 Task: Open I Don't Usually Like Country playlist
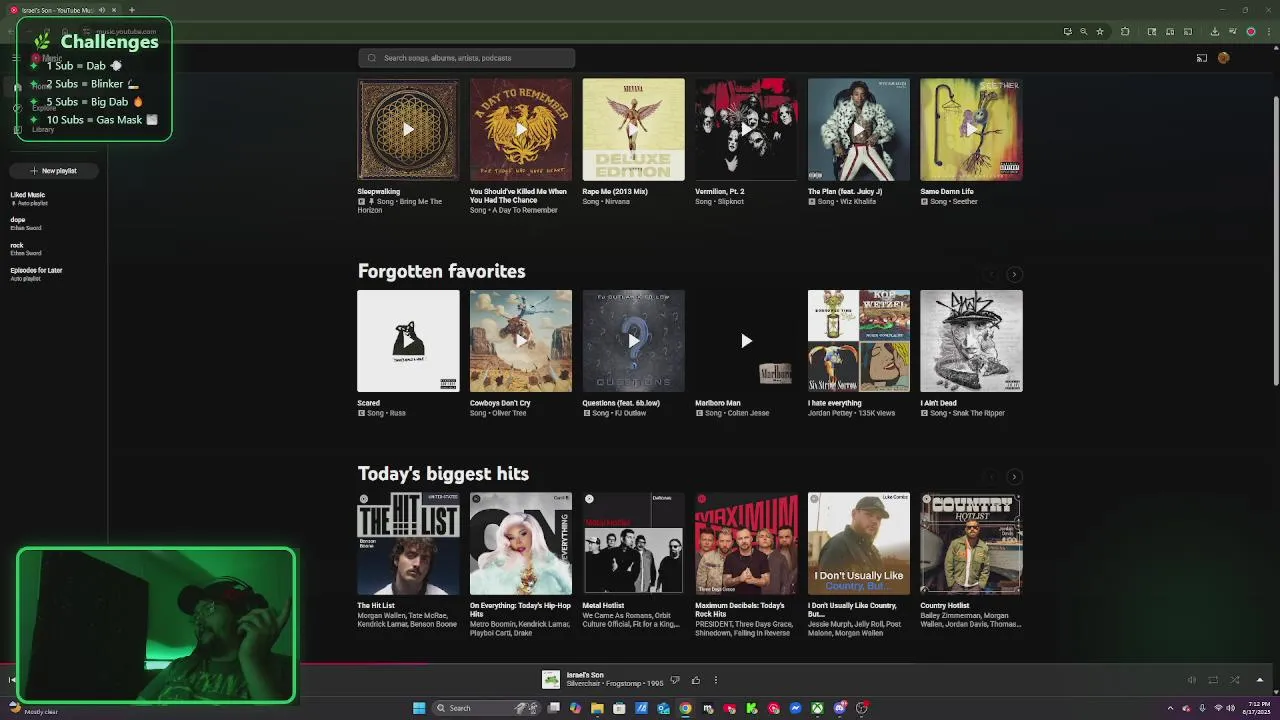pyautogui.click(x=859, y=543)
